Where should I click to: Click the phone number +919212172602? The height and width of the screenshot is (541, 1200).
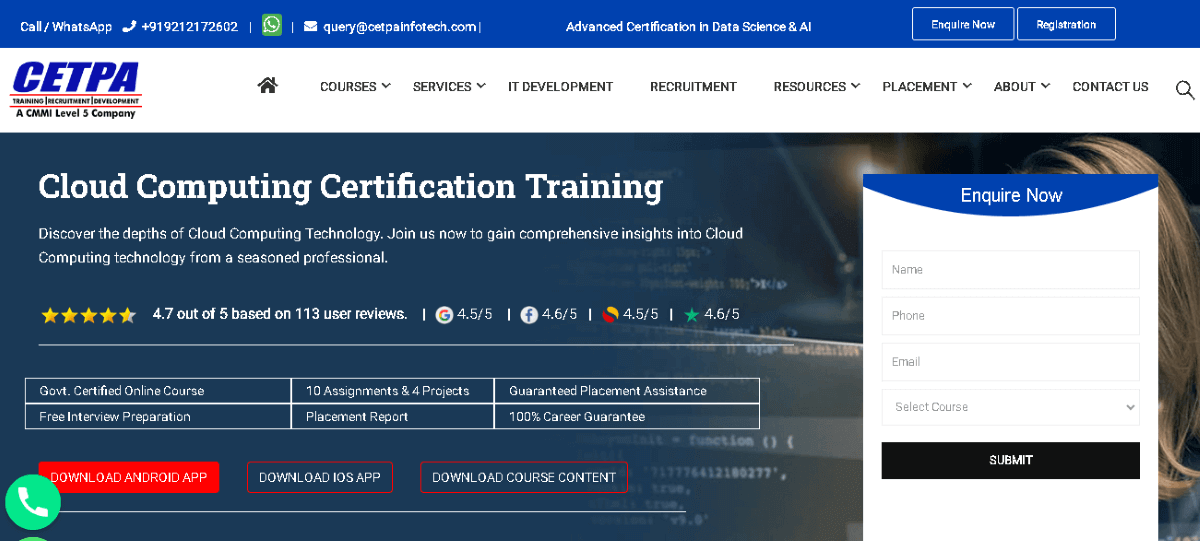(x=189, y=26)
